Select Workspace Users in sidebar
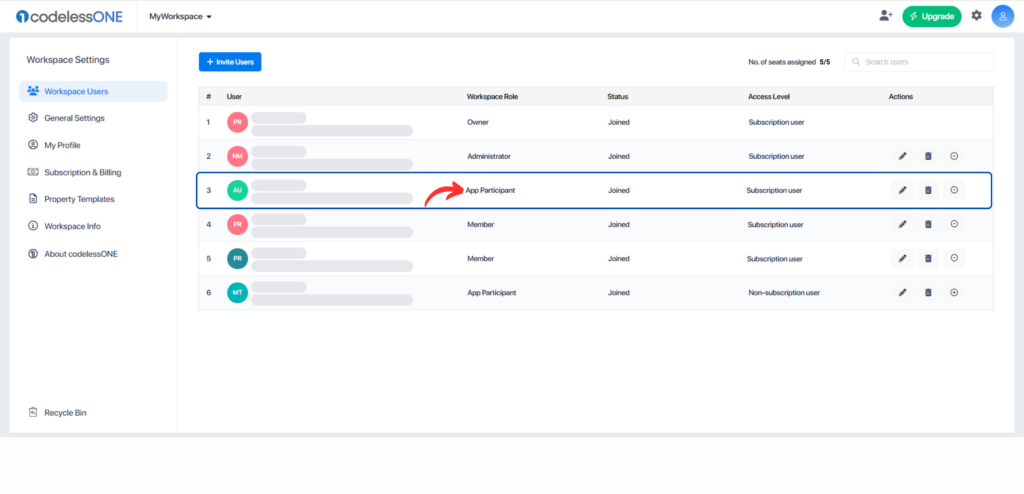This screenshot has height=494, width=1024. pyautogui.click(x=93, y=91)
